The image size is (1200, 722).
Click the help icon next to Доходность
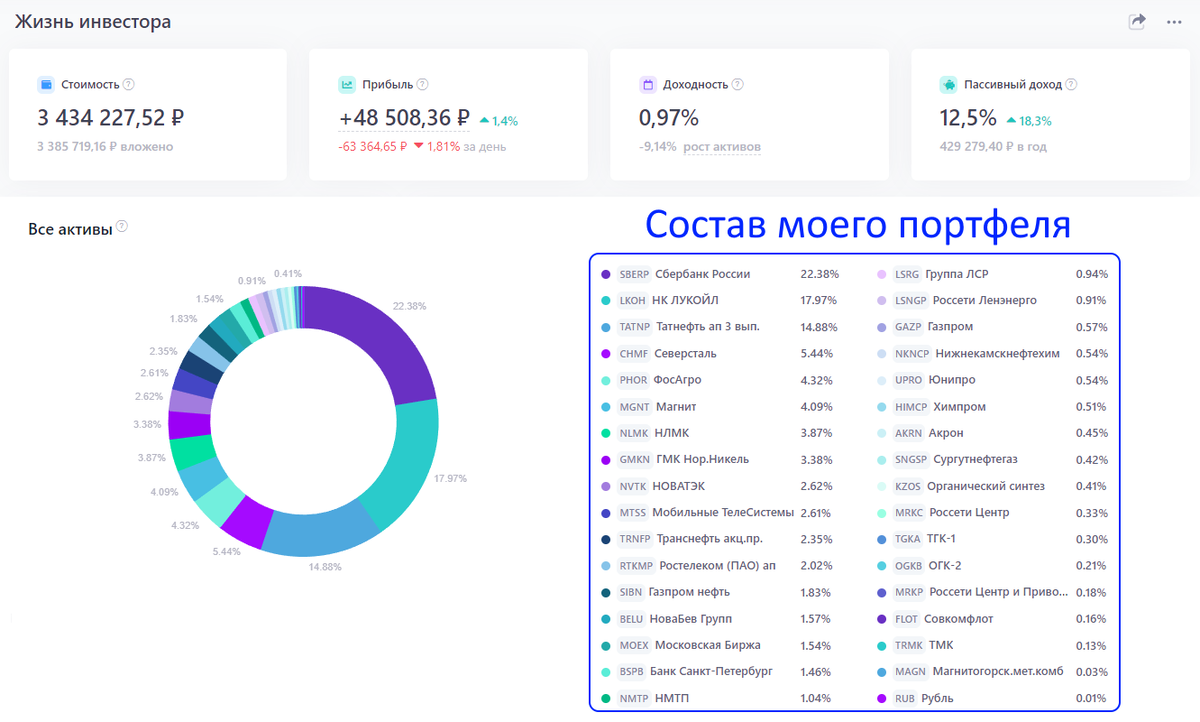point(737,85)
